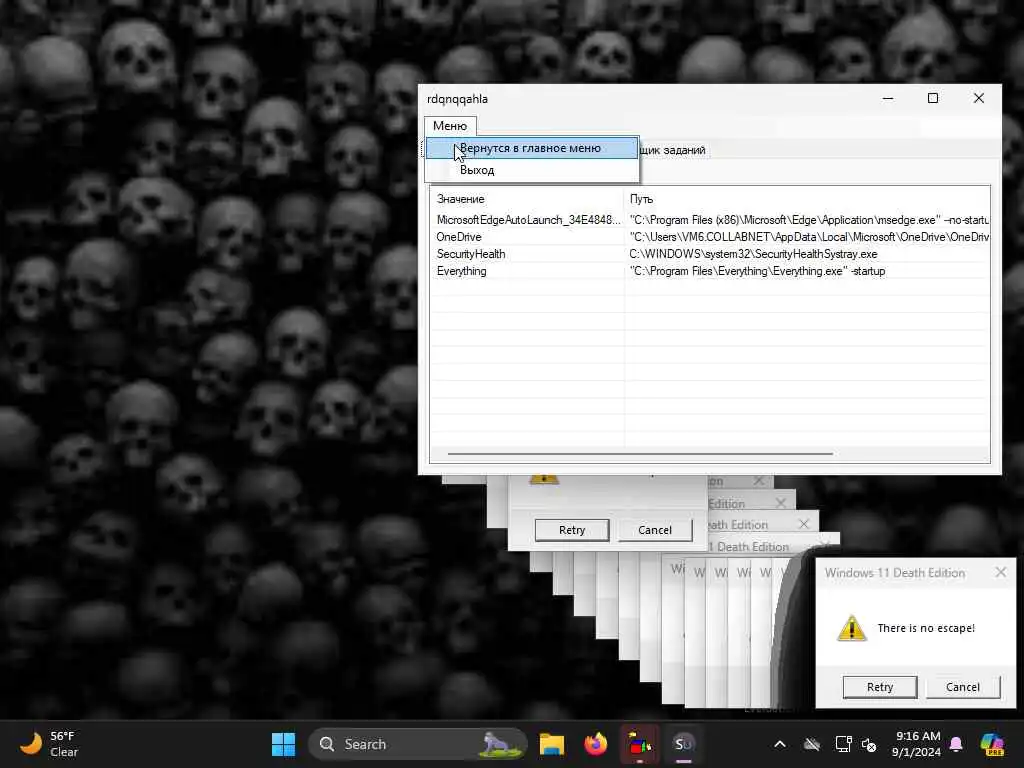Click the crossed-out cloud sync tray icon
The image size is (1024, 768).
click(x=812, y=744)
